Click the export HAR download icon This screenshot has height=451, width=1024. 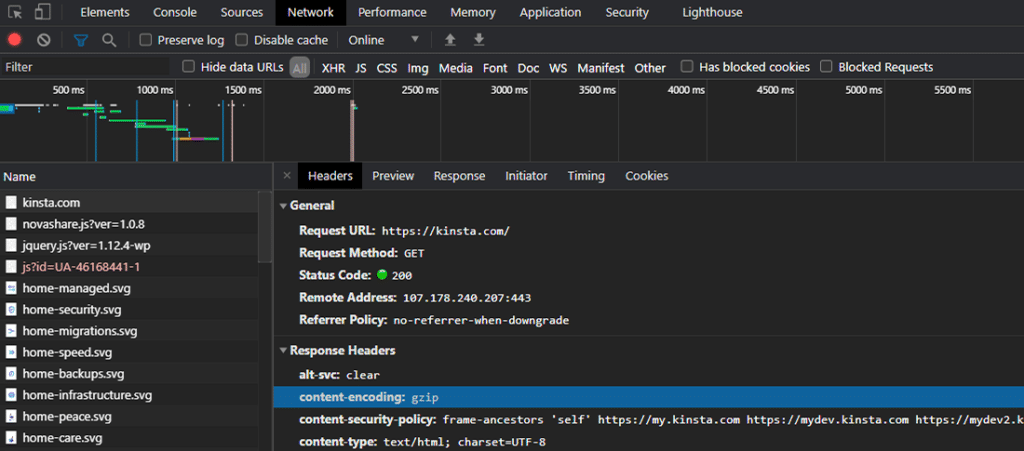(479, 40)
